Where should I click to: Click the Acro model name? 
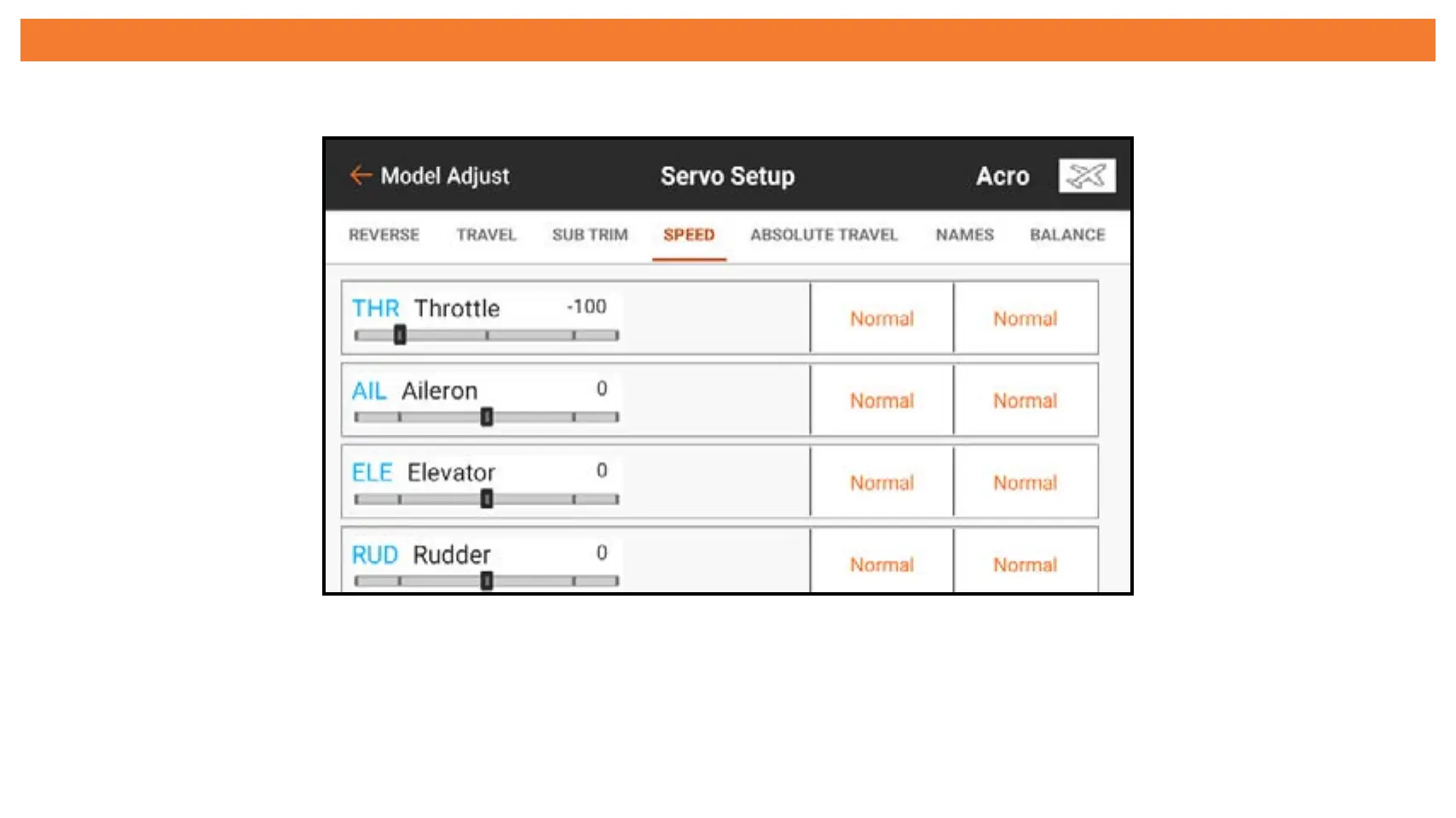pyautogui.click(x=1002, y=176)
